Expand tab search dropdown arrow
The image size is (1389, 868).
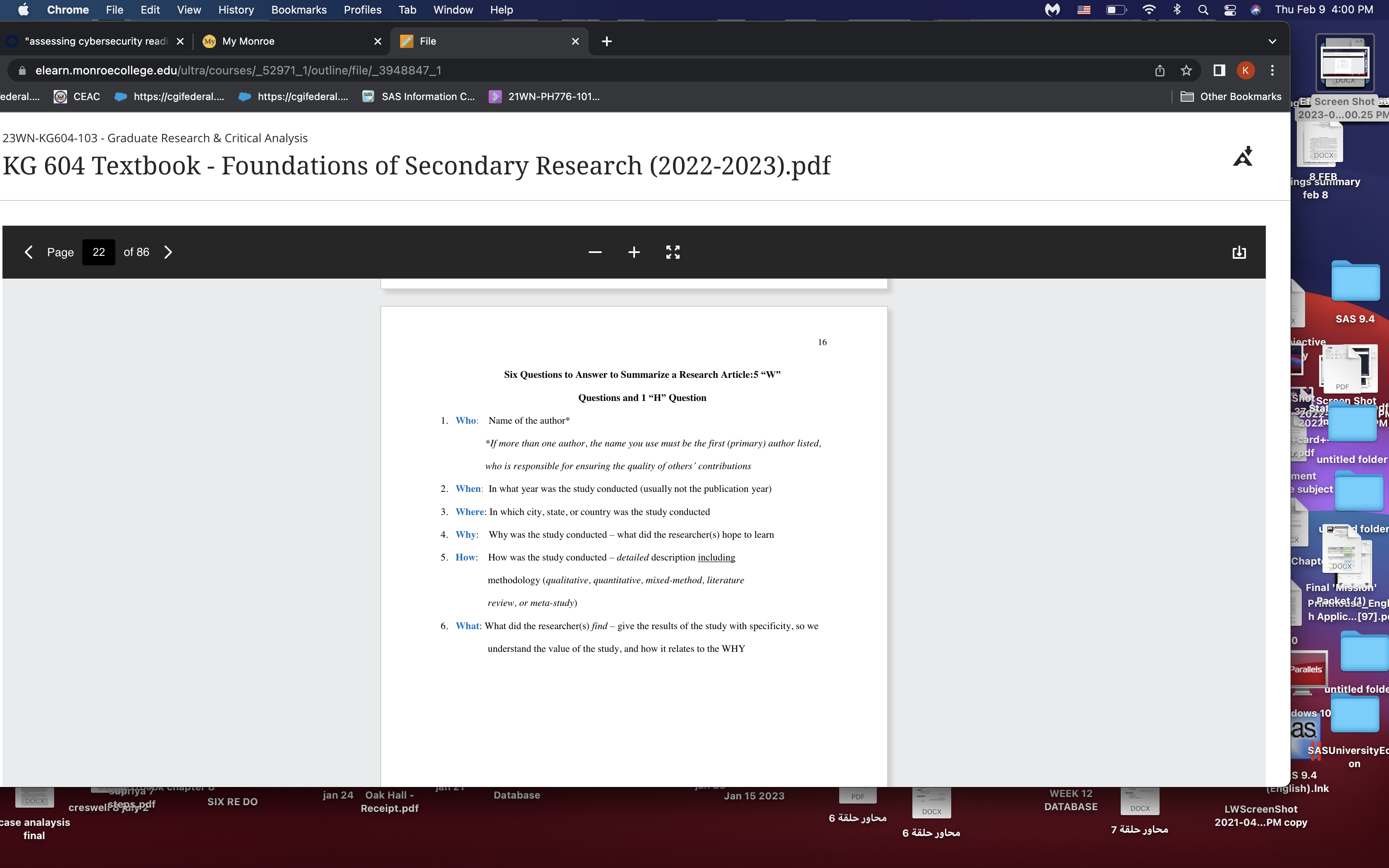tap(1272, 41)
